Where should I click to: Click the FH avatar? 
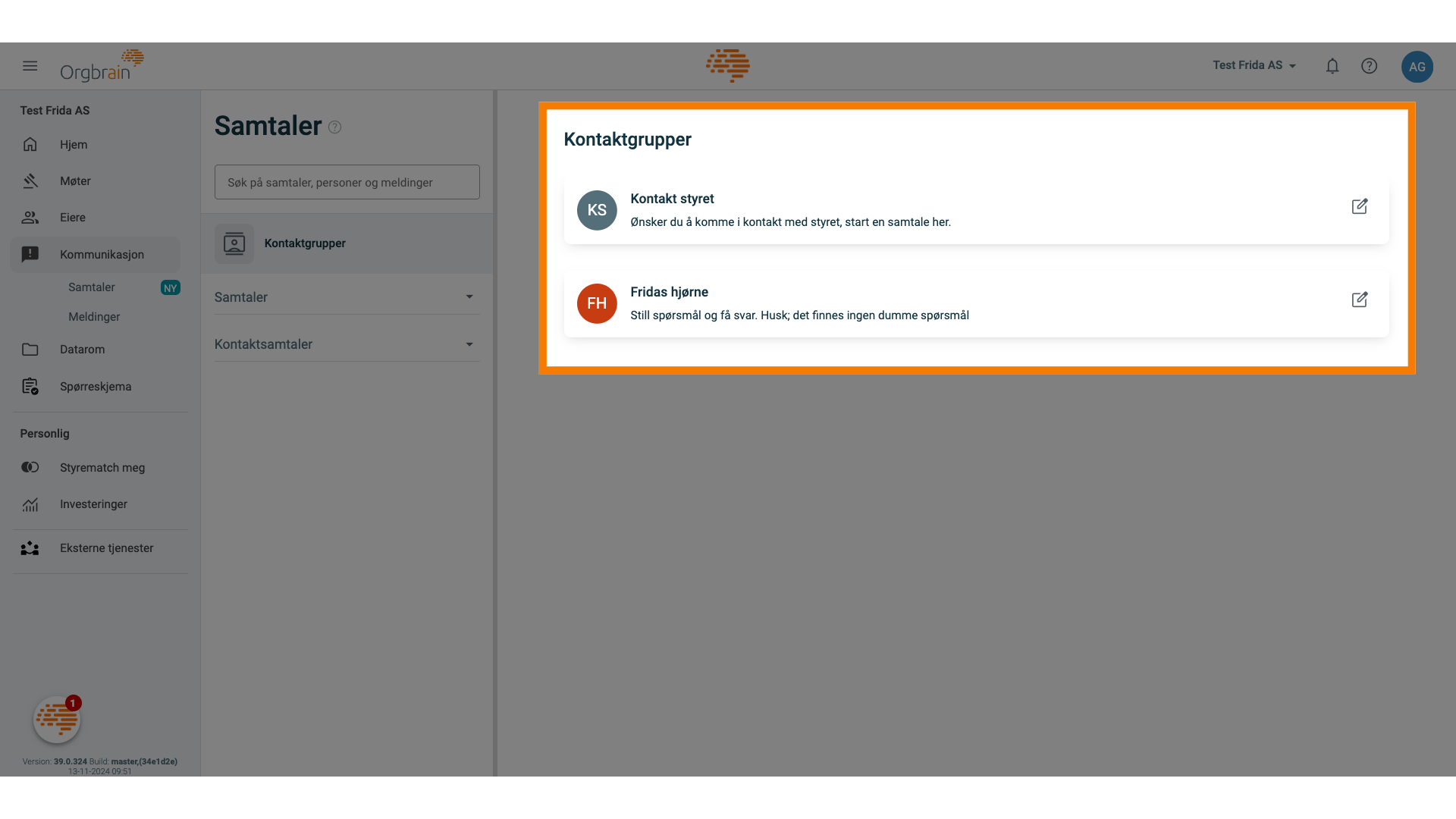pyautogui.click(x=597, y=303)
